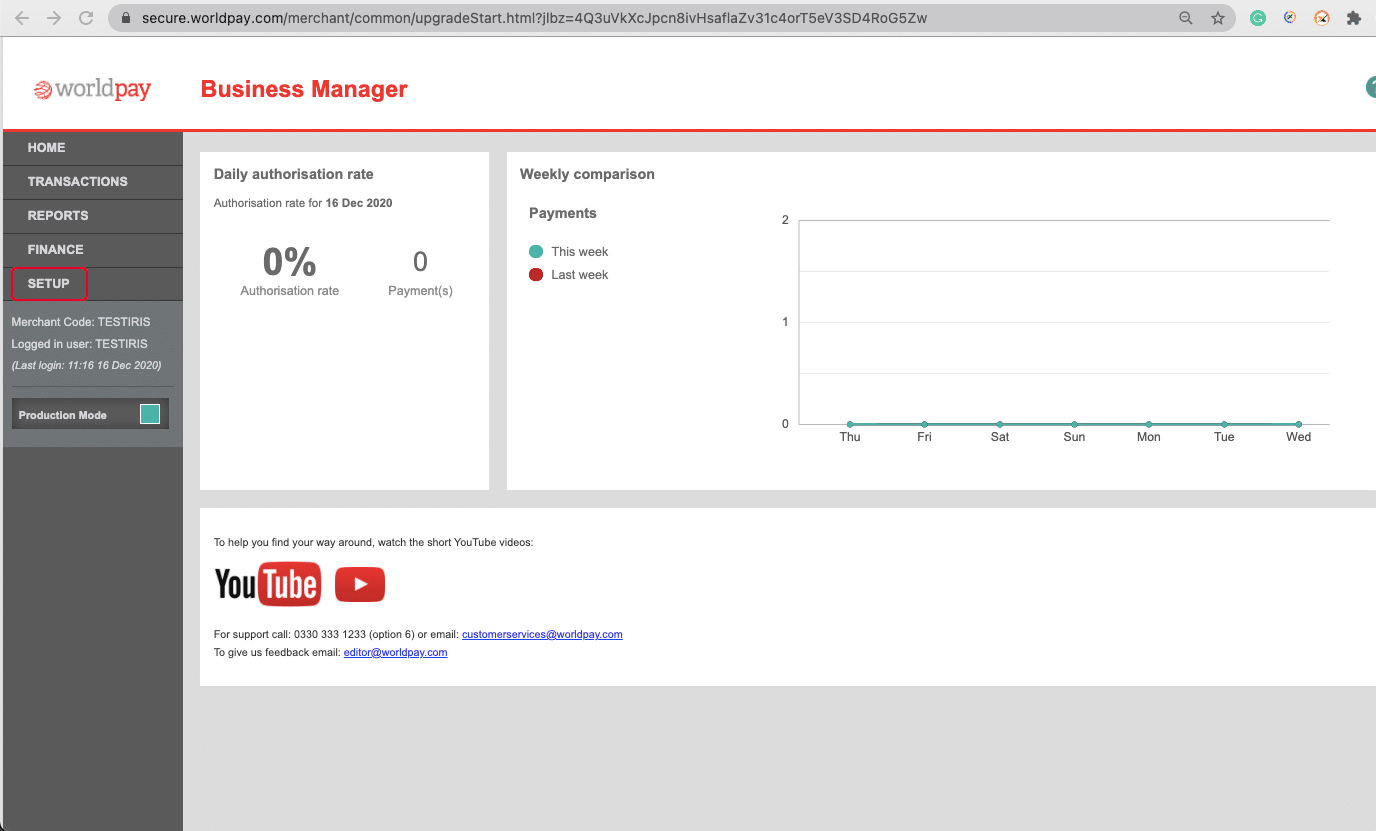This screenshot has height=831, width=1376.
Task: Click the Worldpay logo
Action: coord(92,90)
